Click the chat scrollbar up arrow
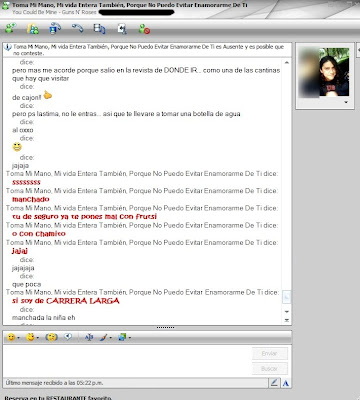This screenshot has height=400, width=360. (x=287, y=63)
